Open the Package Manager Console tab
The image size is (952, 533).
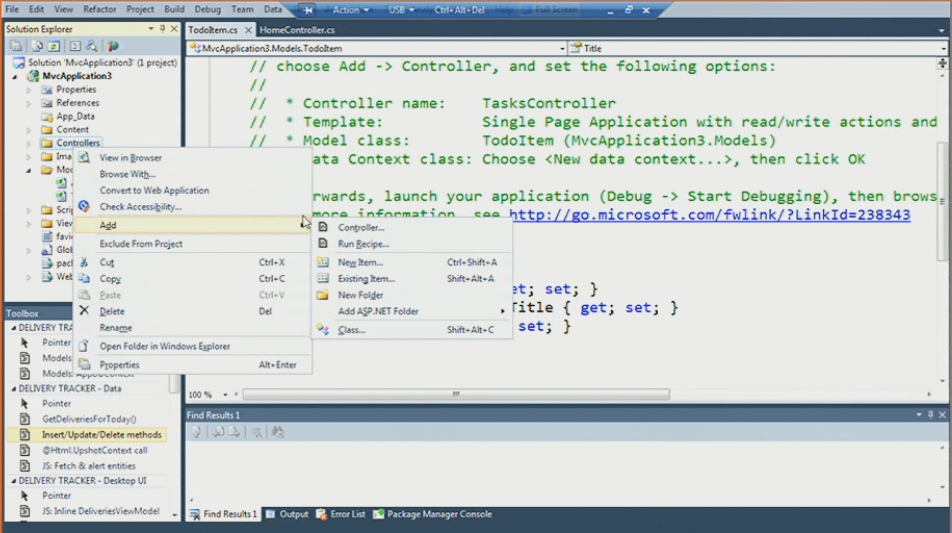(x=432, y=514)
